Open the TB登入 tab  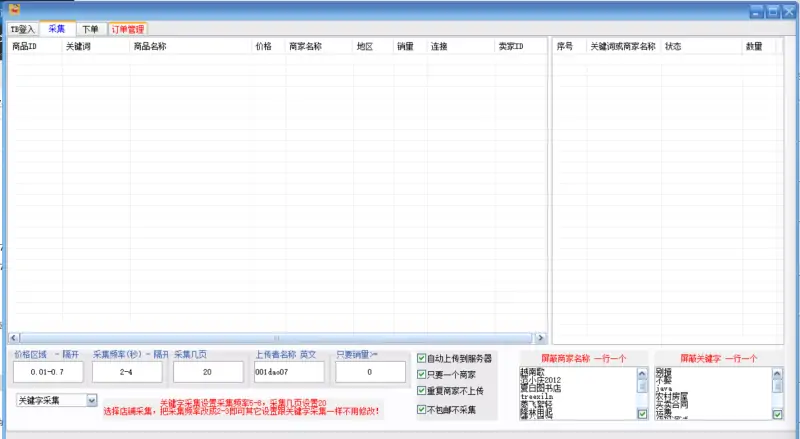click(x=22, y=29)
